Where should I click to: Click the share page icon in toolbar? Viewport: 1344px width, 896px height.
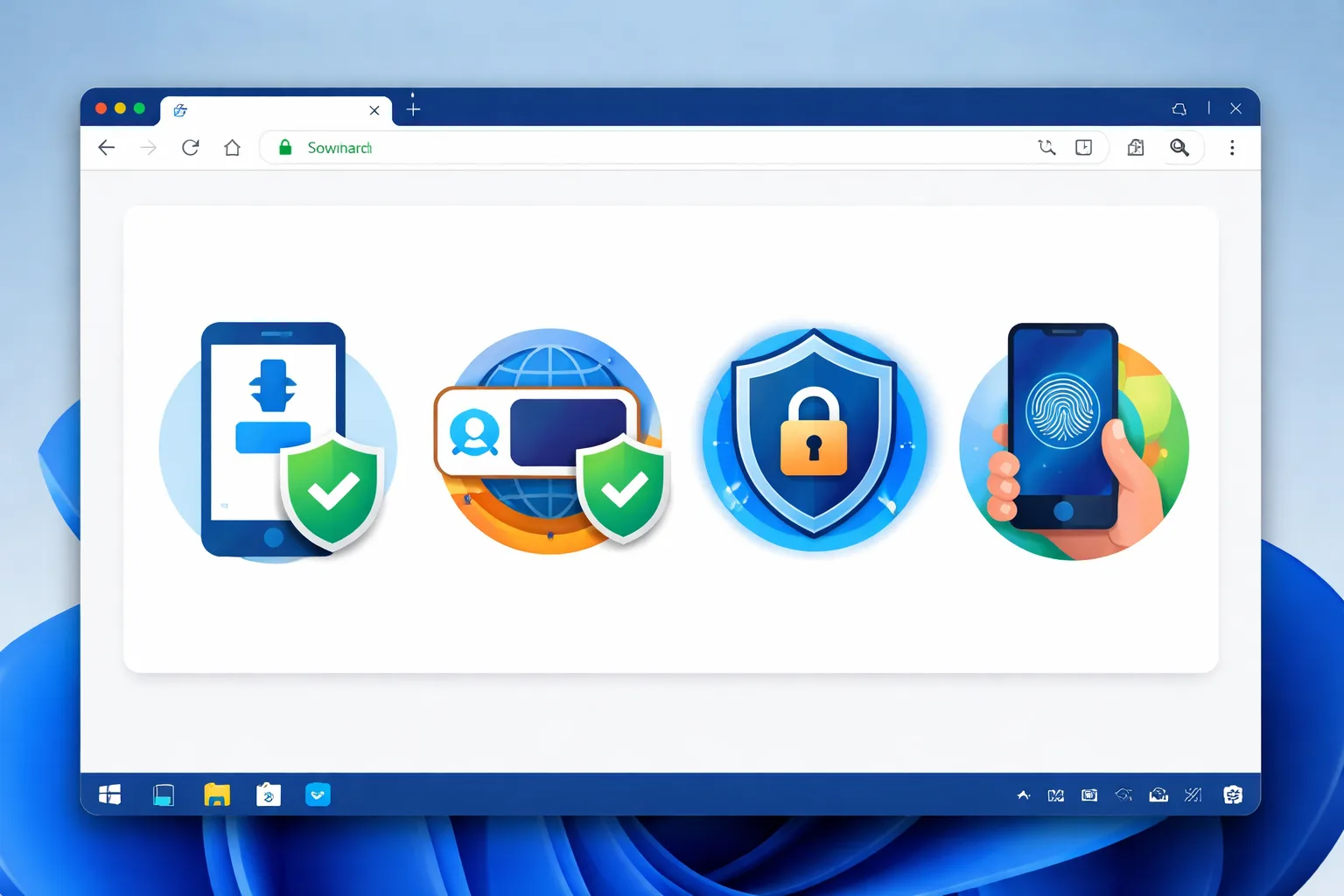coord(1136,147)
